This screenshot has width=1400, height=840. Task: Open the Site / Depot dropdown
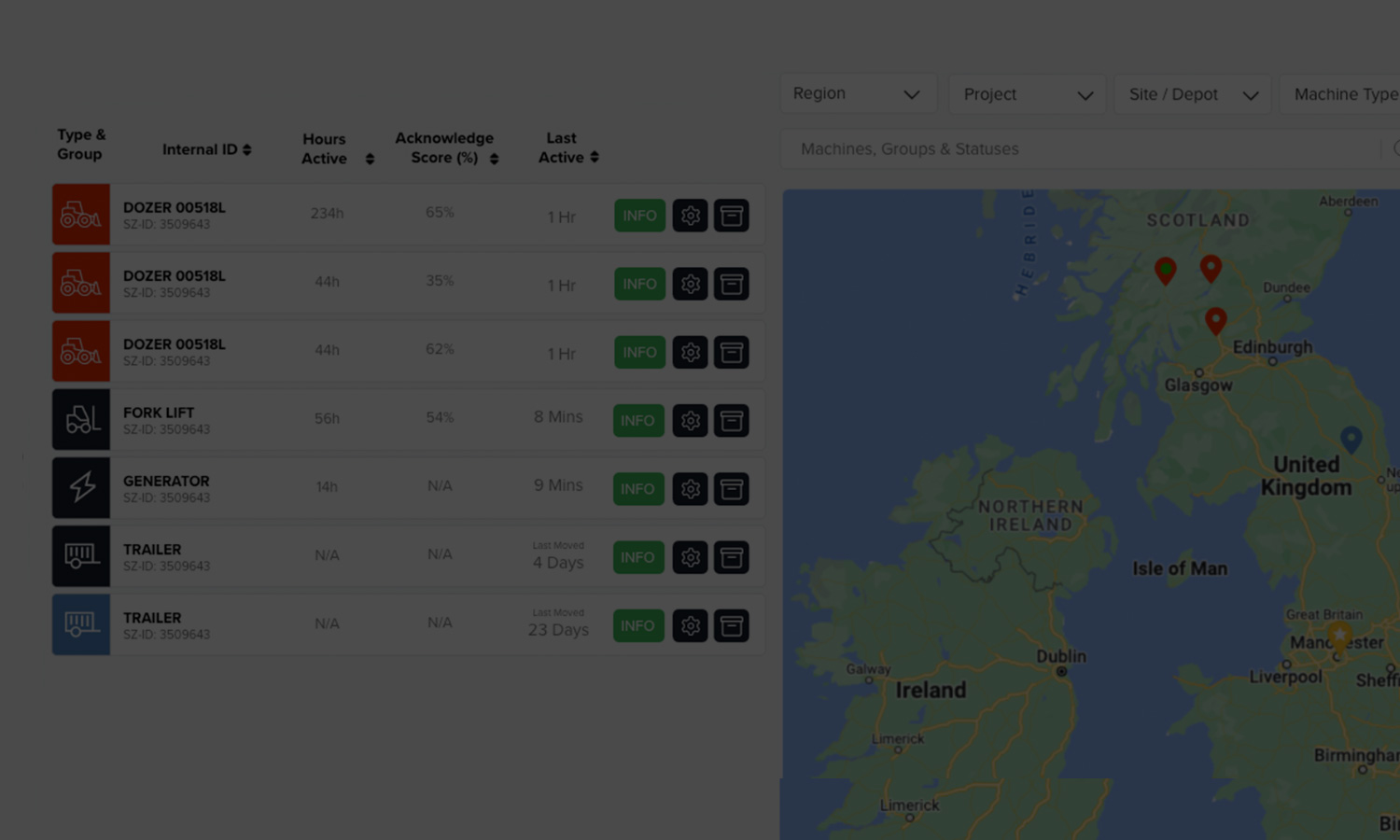[1192, 93]
